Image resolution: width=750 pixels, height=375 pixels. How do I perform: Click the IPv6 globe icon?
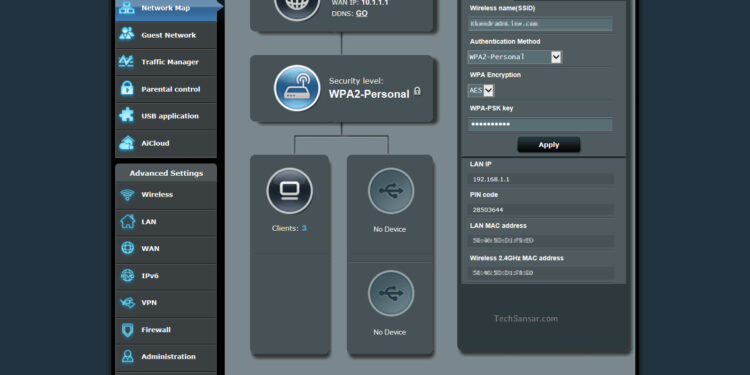click(127, 276)
